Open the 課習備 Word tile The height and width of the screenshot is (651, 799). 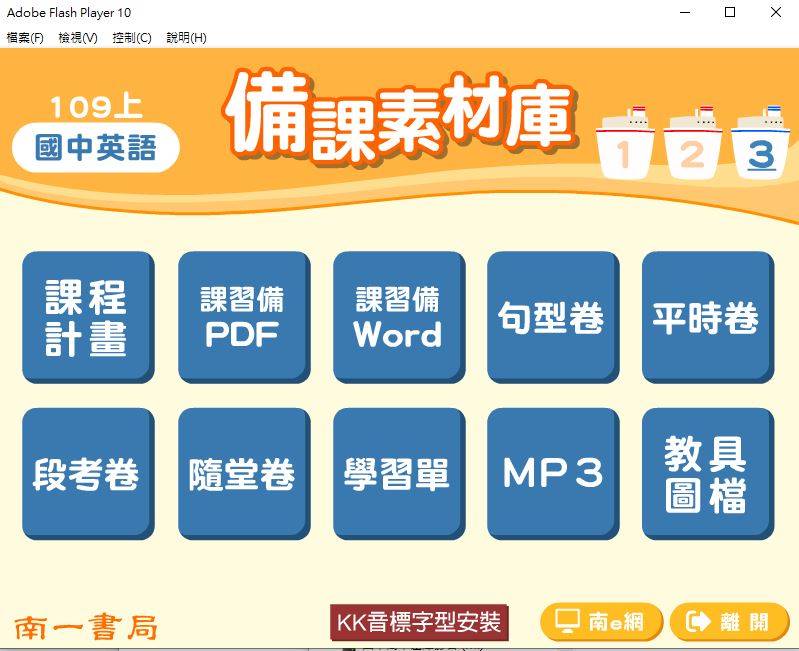pos(399,317)
